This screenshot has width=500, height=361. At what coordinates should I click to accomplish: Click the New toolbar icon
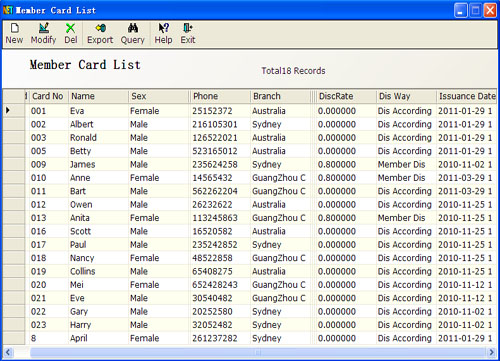coord(14,33)
